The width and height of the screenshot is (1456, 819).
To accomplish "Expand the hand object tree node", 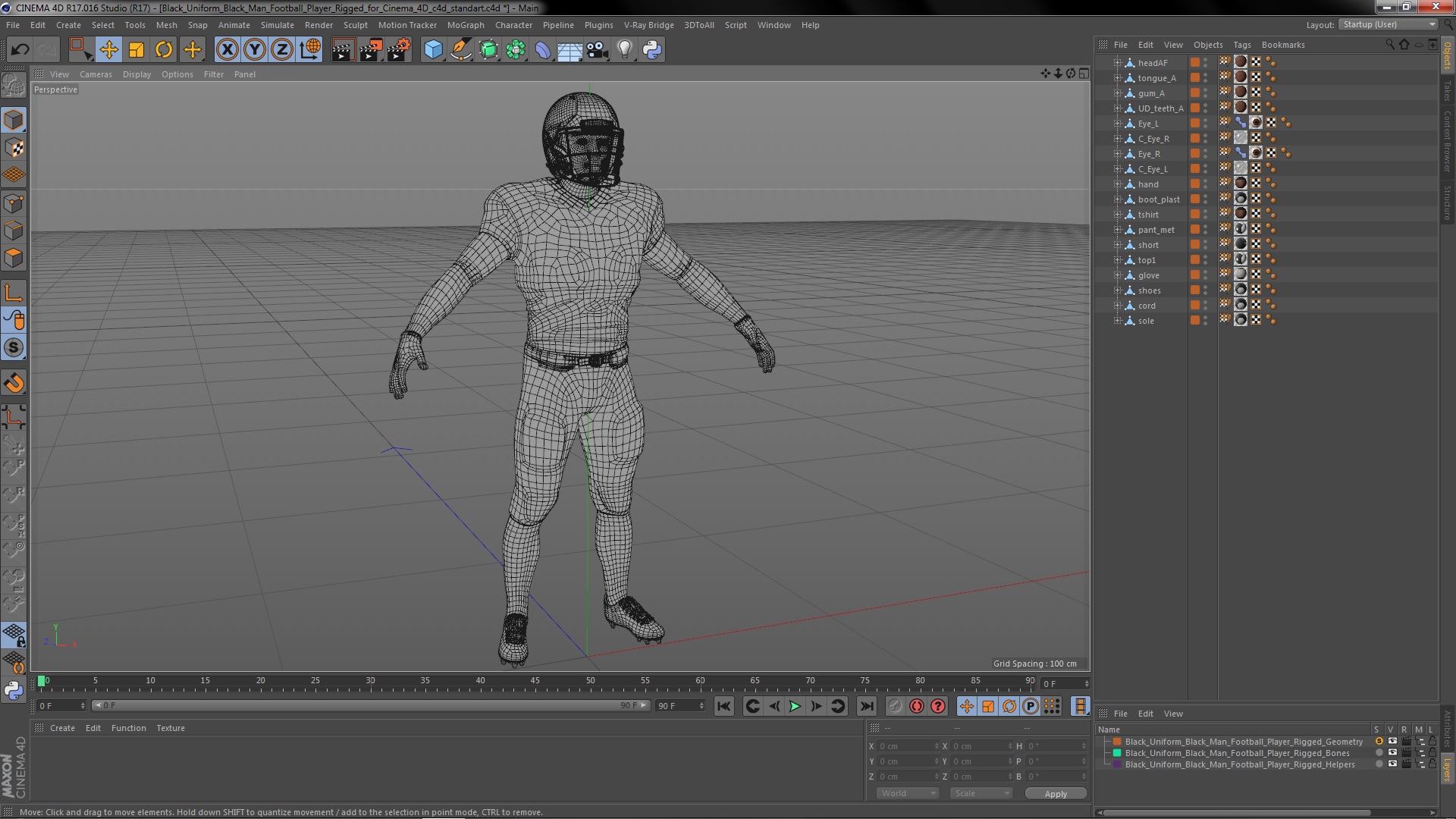I will [x=1117, y=184].
